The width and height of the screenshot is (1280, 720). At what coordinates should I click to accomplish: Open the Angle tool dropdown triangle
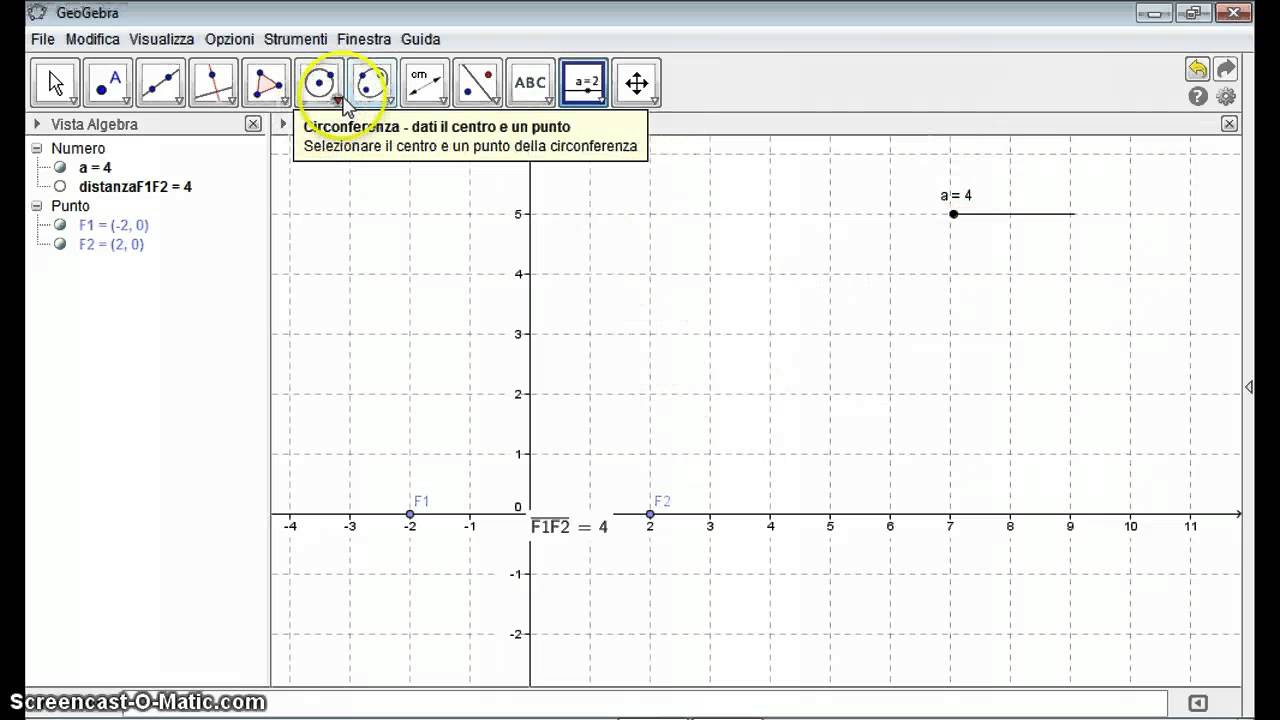(x=442, y=101)
